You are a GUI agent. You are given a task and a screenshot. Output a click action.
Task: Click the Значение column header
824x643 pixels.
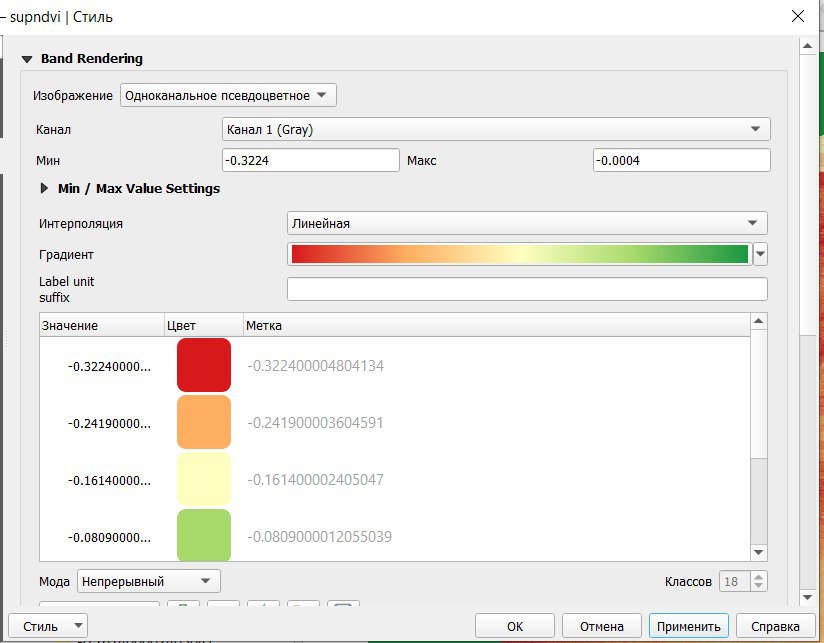pyautogui.click(x=102, y=326)
